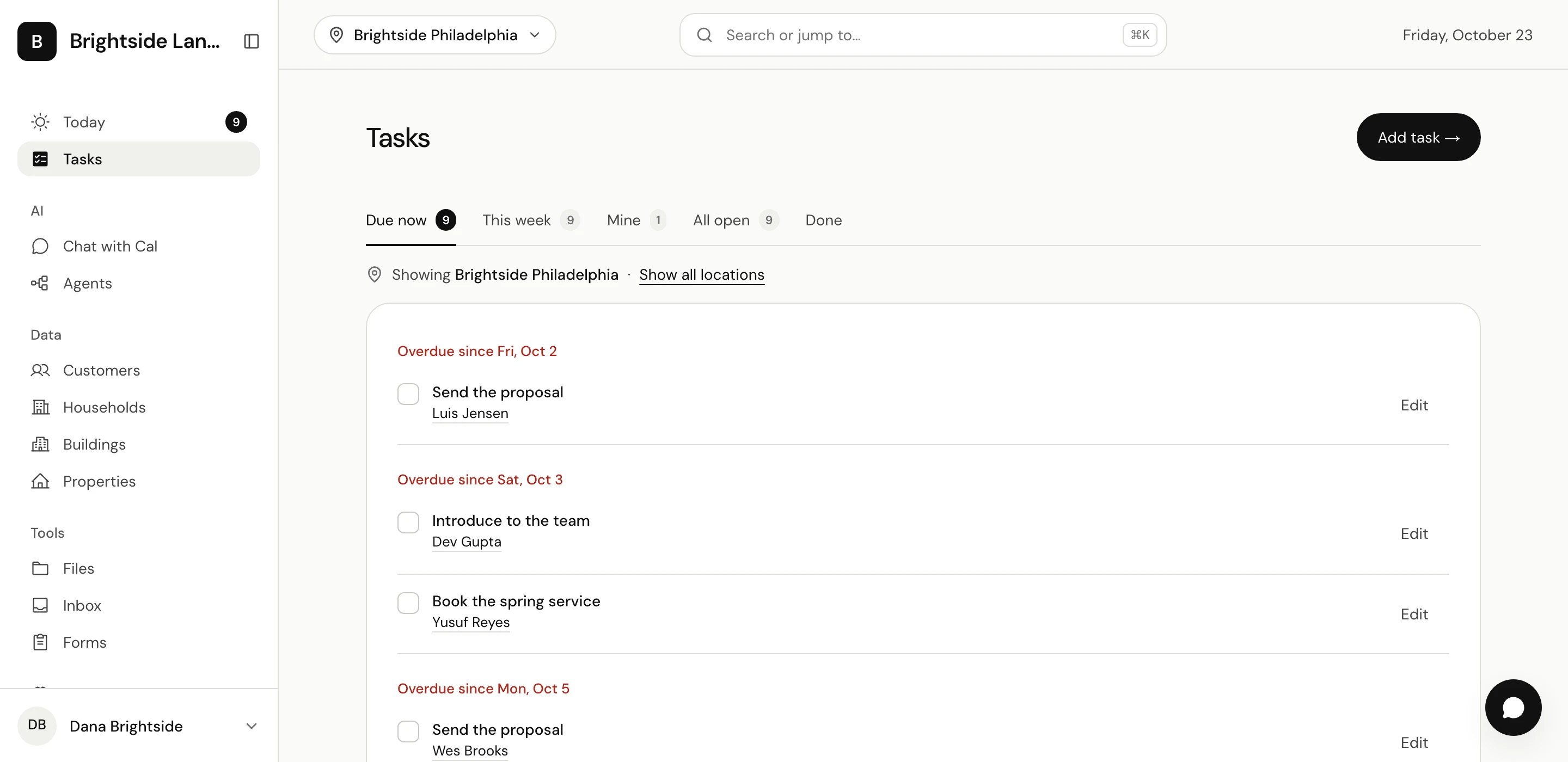Edit Book the spring service task

1414,614
